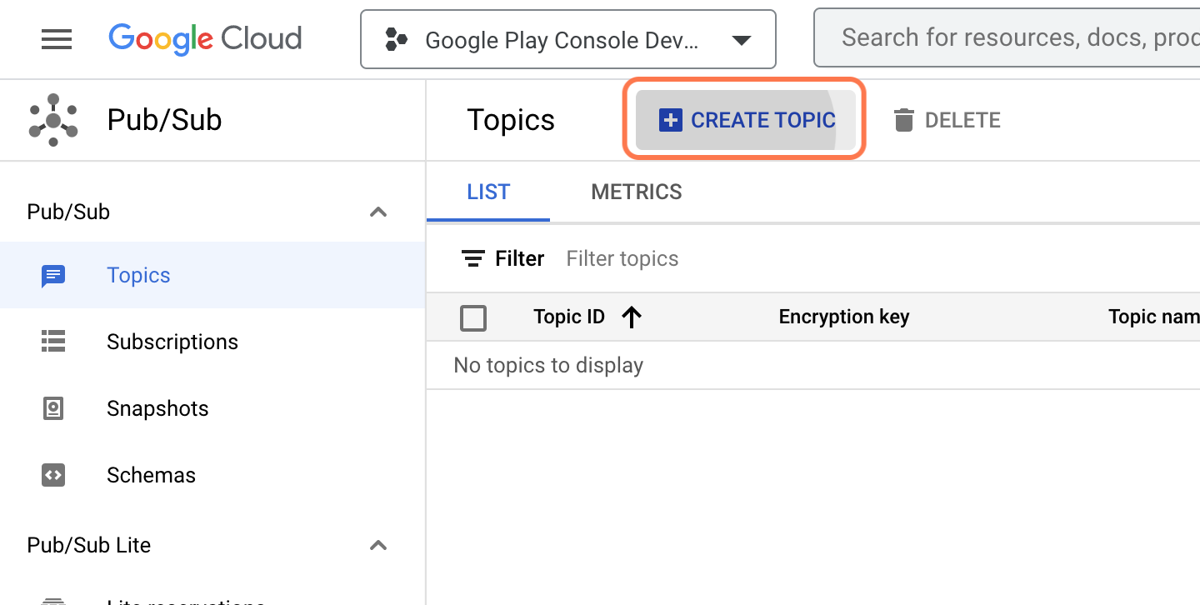
Task: Open Snapshots in the sidebar
Action: [212, 408]
